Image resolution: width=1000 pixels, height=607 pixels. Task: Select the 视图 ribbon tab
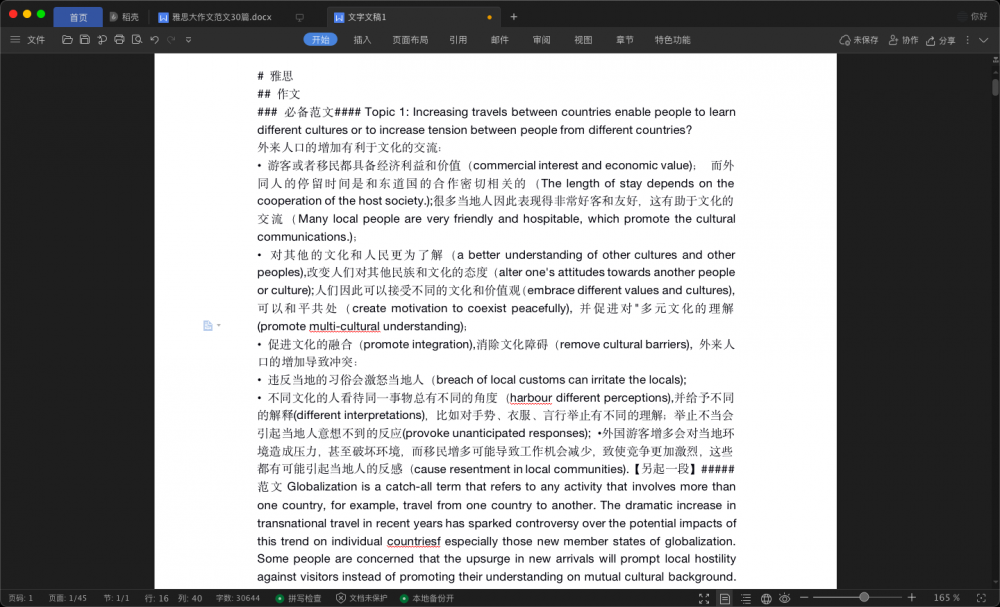pyautogui.click(x=583, y=40)
